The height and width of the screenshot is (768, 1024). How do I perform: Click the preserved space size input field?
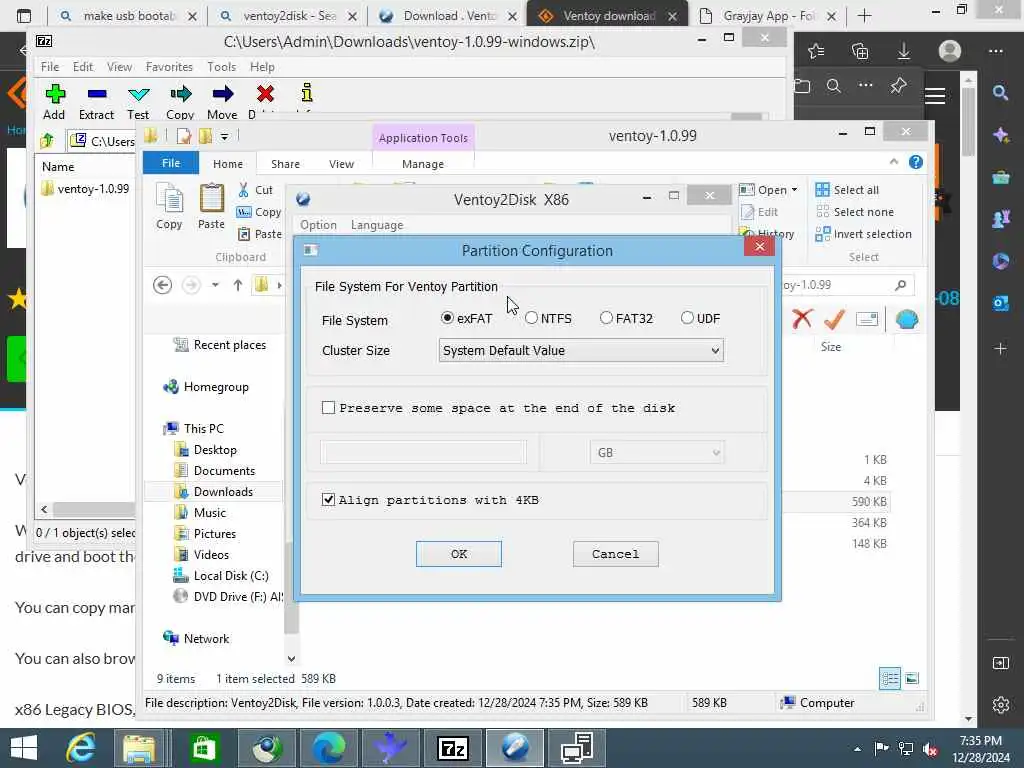[423, 453]
